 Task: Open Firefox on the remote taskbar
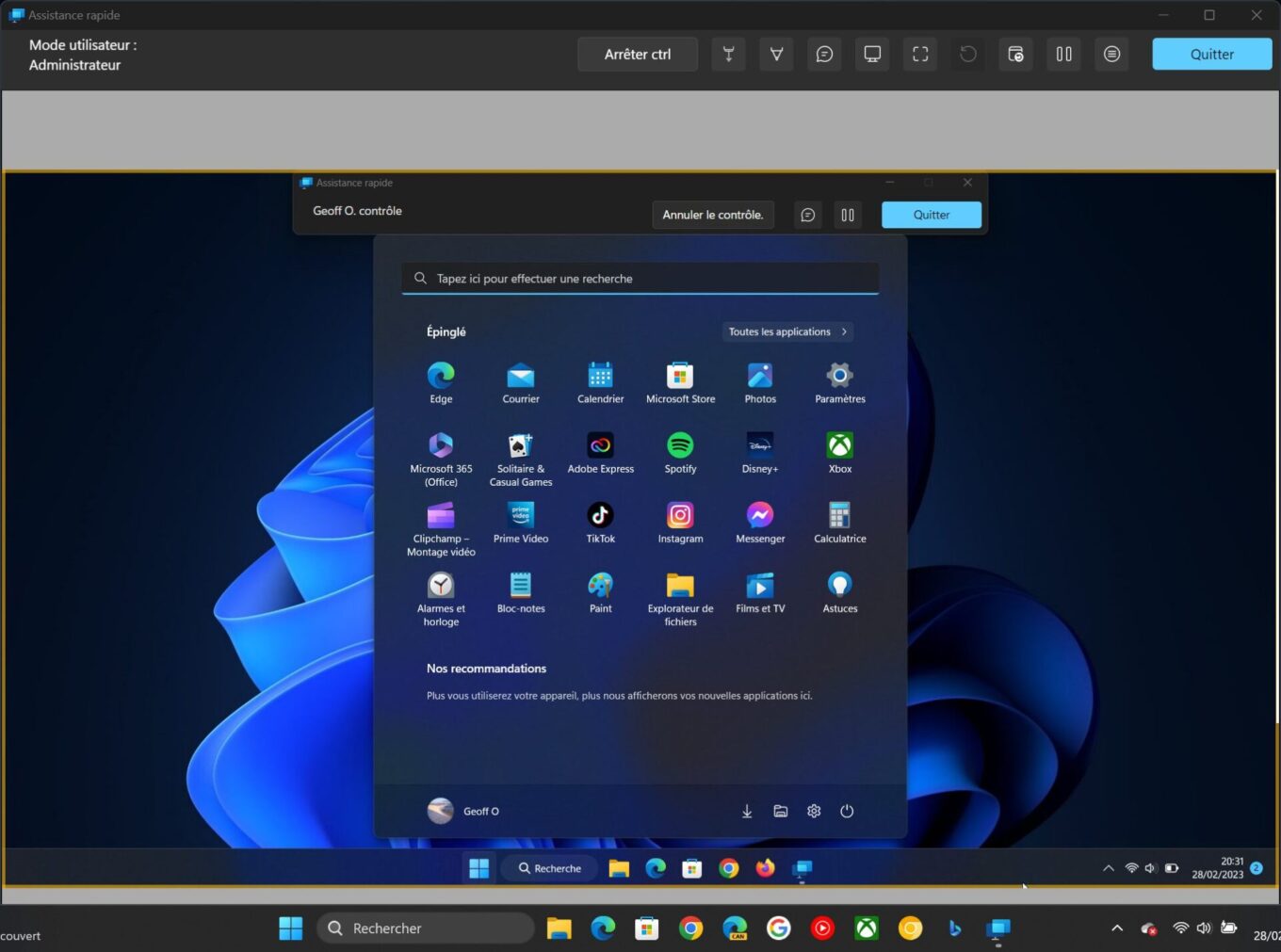(765, 868)
